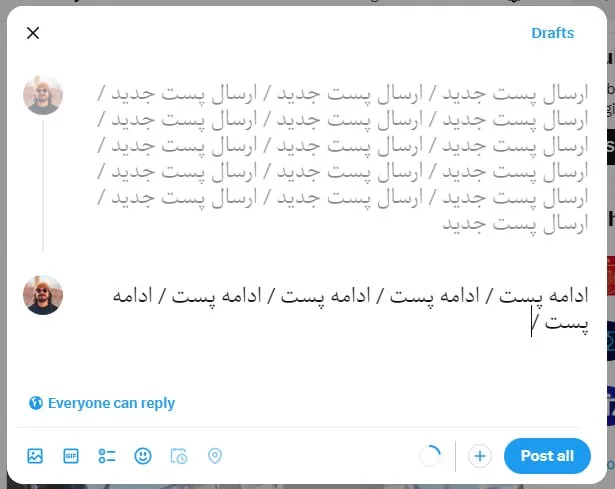
Task: Close the compose dialog with X
Action: [x=33, y=33]
